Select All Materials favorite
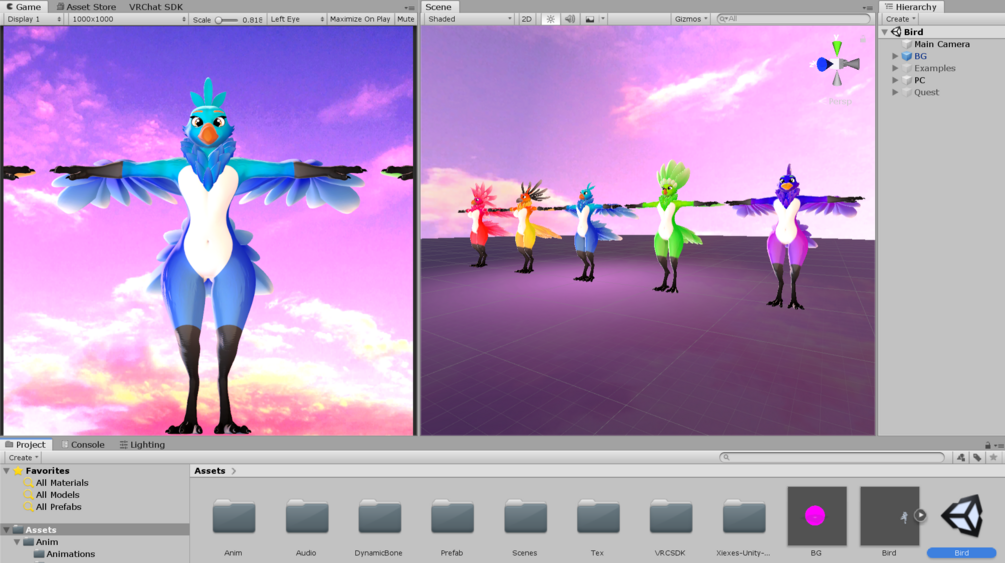Viewport: 1005px width, 563px height. (62, 483)
